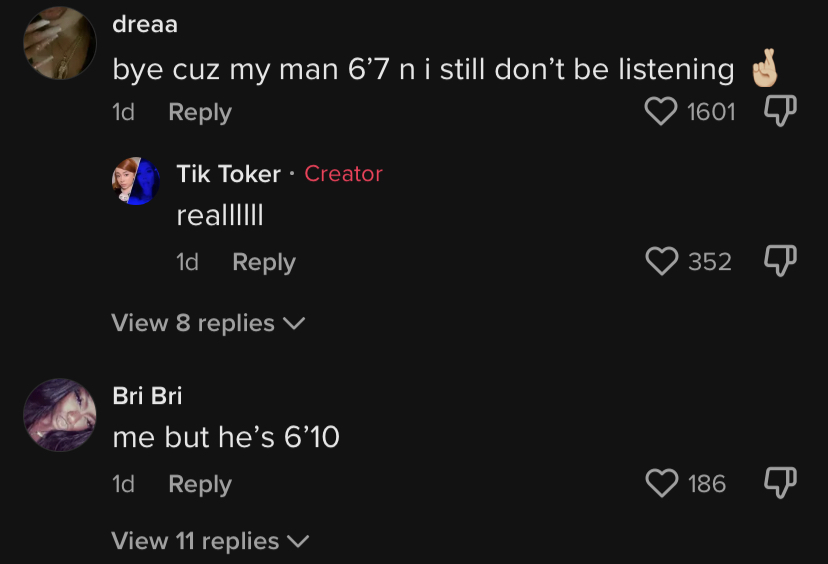Reply to Bri Bri's comment
This screenshot has height=564, width=828.
[x=200, y=484]
